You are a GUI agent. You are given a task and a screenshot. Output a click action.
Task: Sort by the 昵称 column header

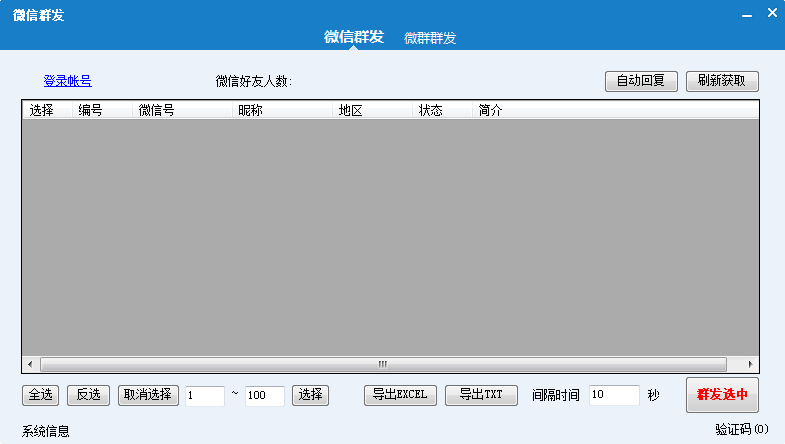250,110
